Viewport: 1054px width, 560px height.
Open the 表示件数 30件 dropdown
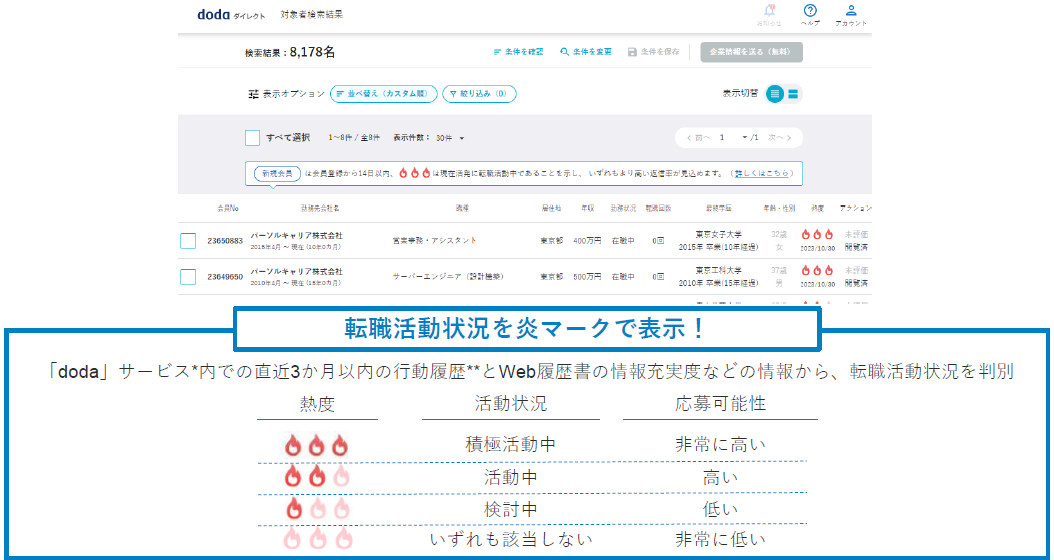(x=450, y=138)
